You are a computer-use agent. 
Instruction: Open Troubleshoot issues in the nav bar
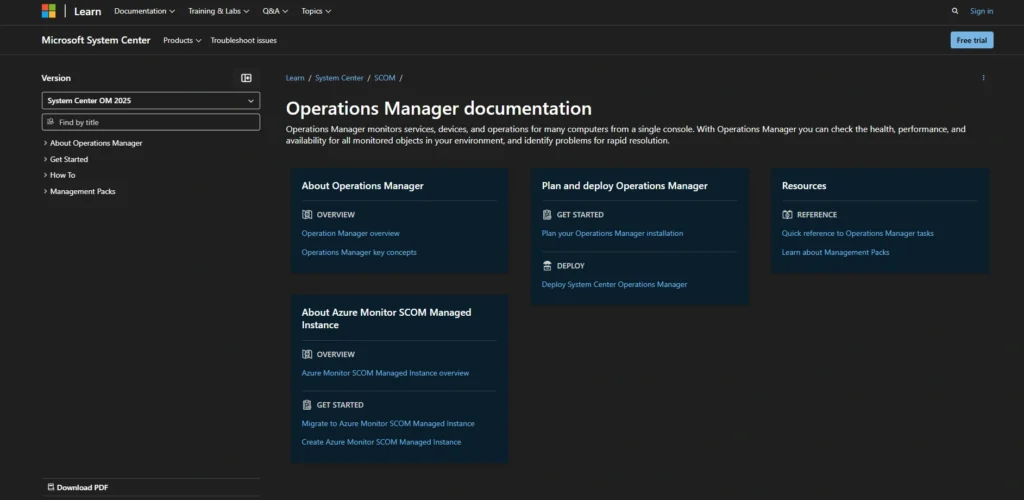pos(244,40)
